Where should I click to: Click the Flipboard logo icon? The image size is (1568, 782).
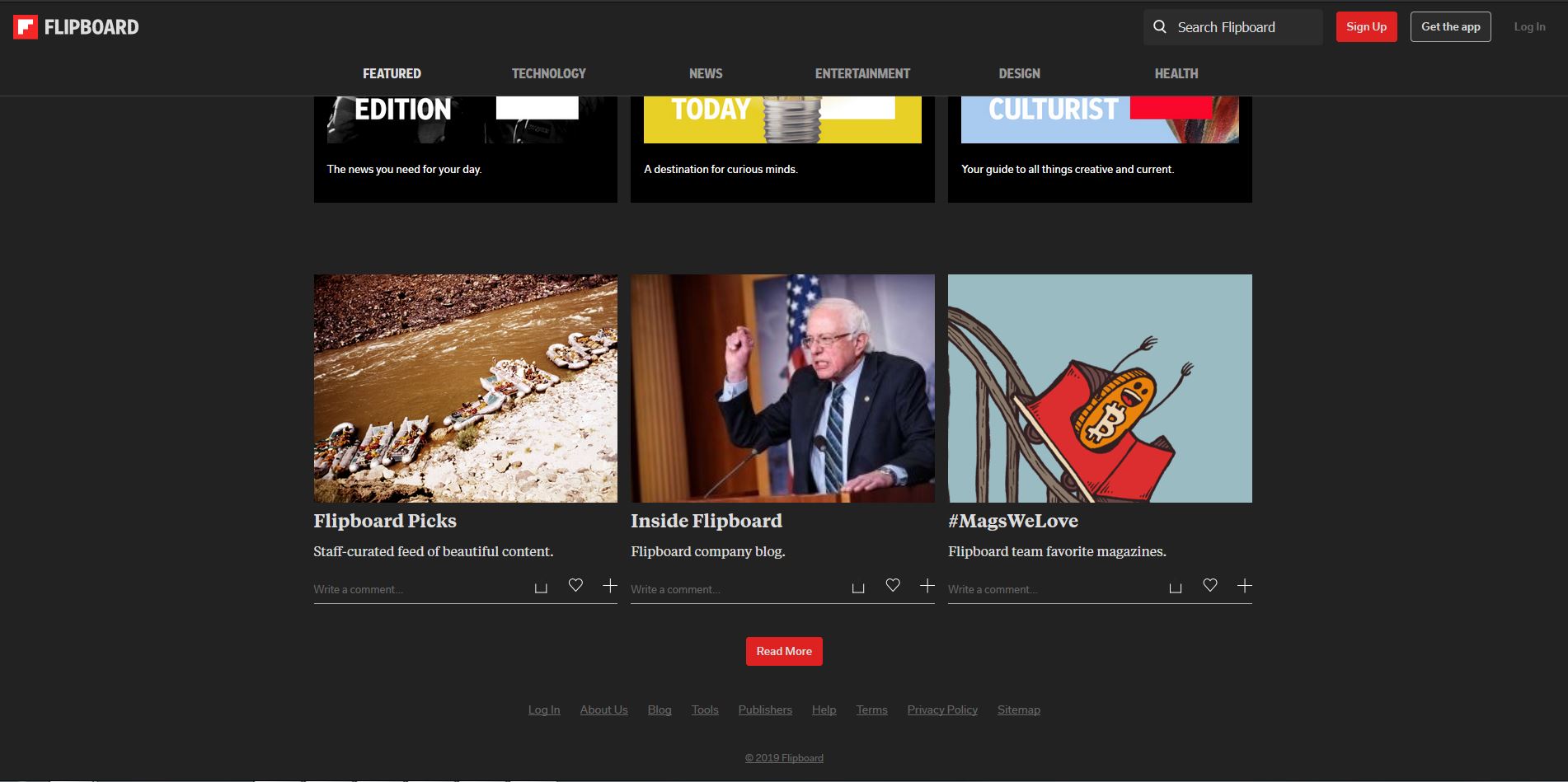point(26,27)
